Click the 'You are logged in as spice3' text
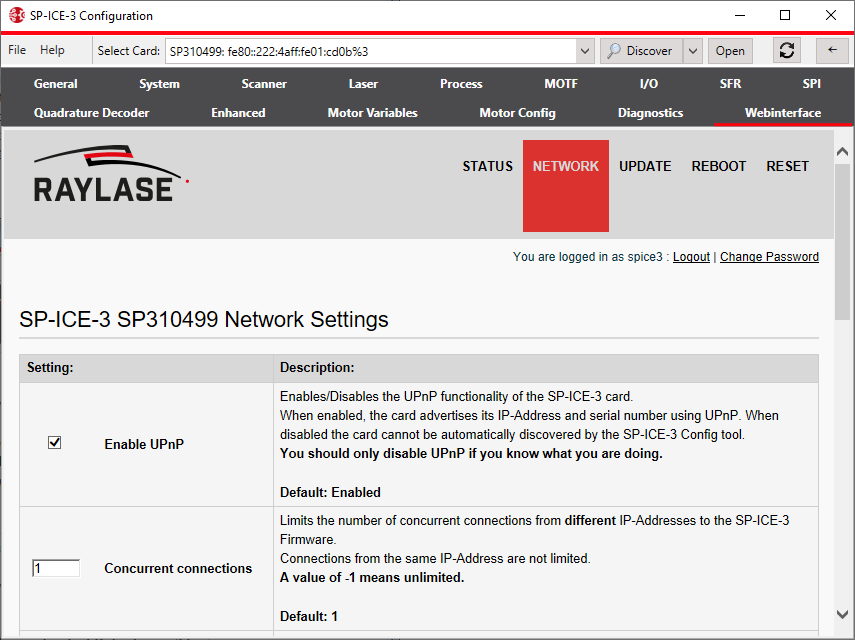Image resolution: width=855 pixels, height=640 pixels. pos(588,257)
